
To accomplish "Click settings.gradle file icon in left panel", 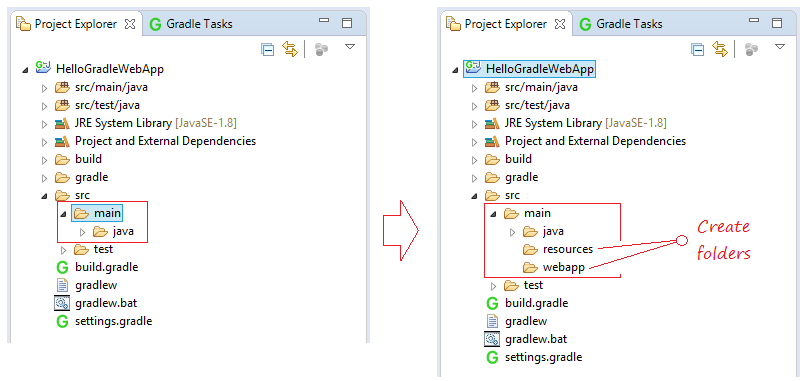I will tap(62, 322).
